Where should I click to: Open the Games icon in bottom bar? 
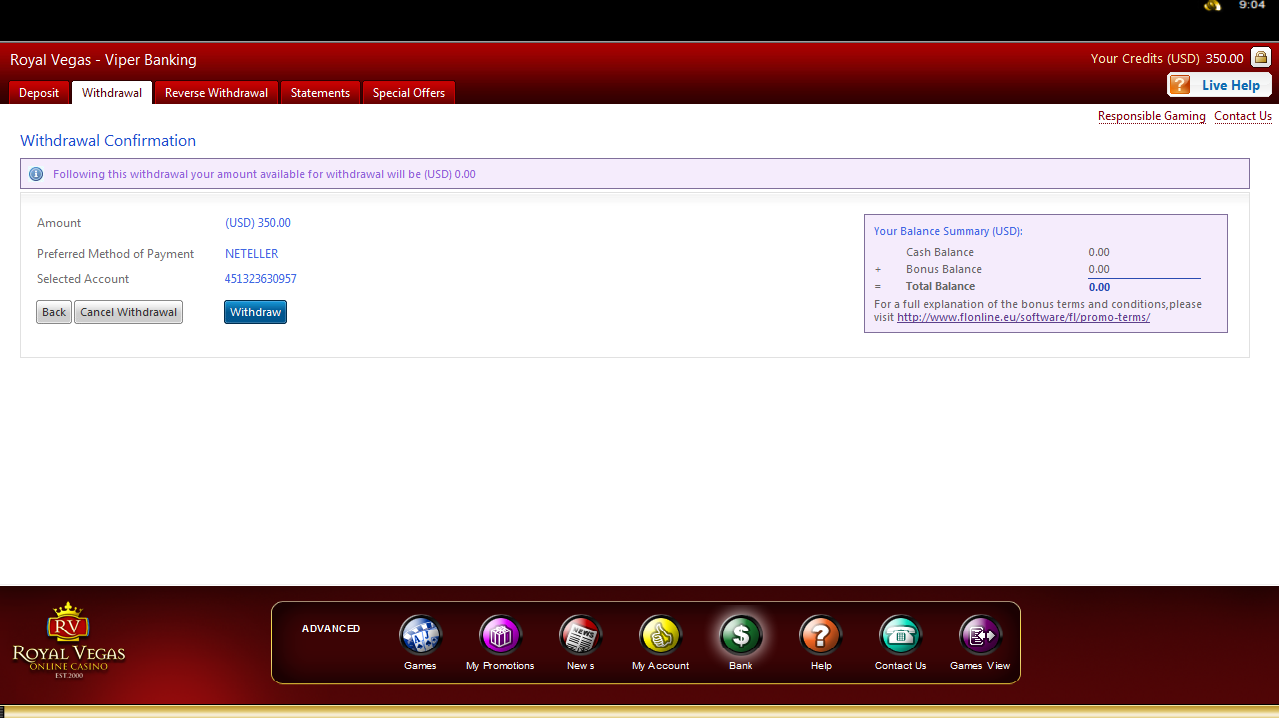coord(420,636)
